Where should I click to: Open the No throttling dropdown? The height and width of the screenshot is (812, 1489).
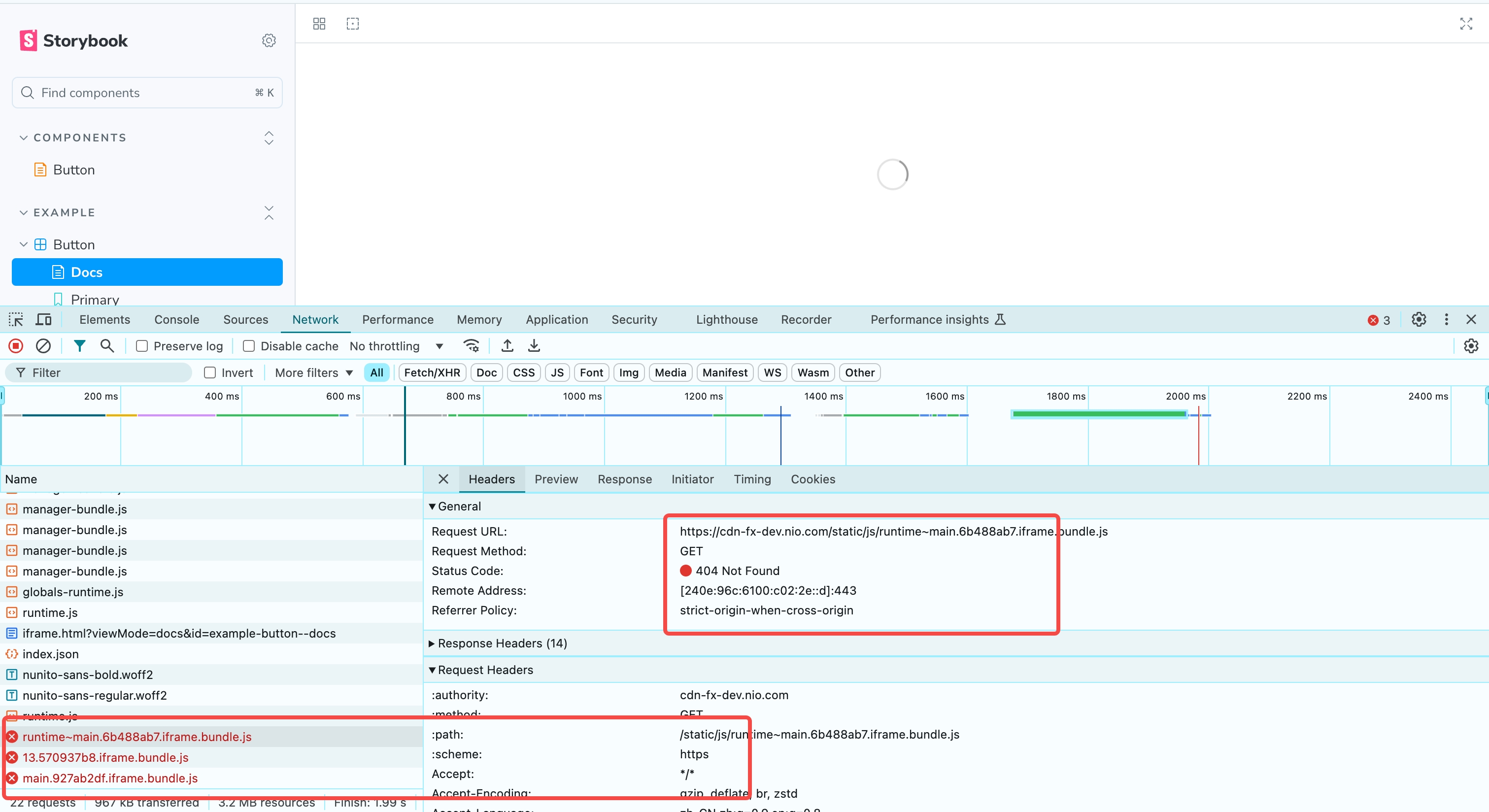click(397, 346)
